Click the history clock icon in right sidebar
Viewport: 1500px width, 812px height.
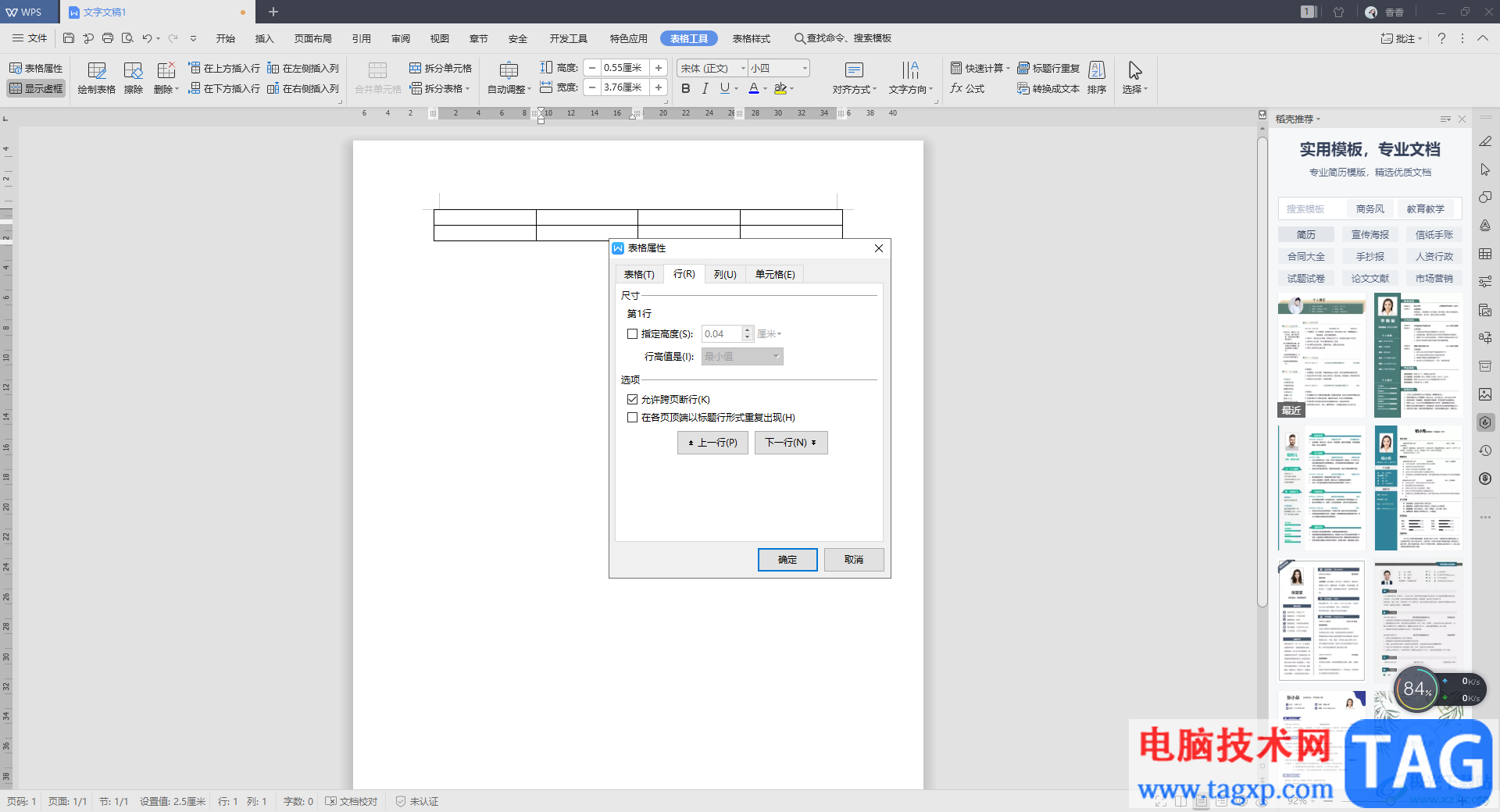tap(1485, 451)
